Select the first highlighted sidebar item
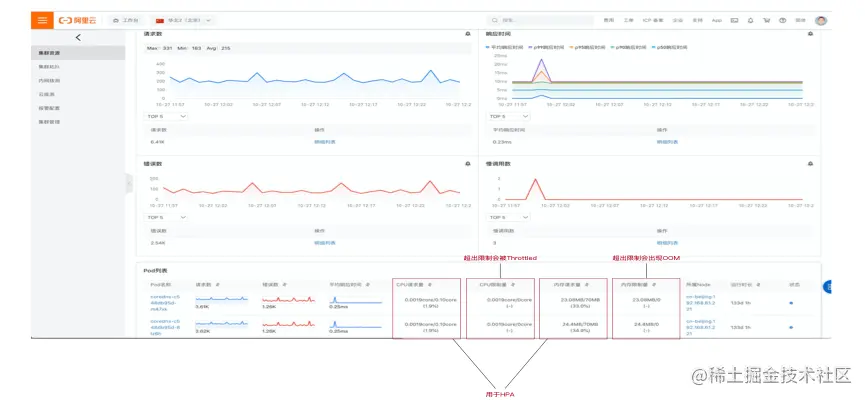This screenshot has height=400, width=866. pyautogui.click(x=78, y=53)
